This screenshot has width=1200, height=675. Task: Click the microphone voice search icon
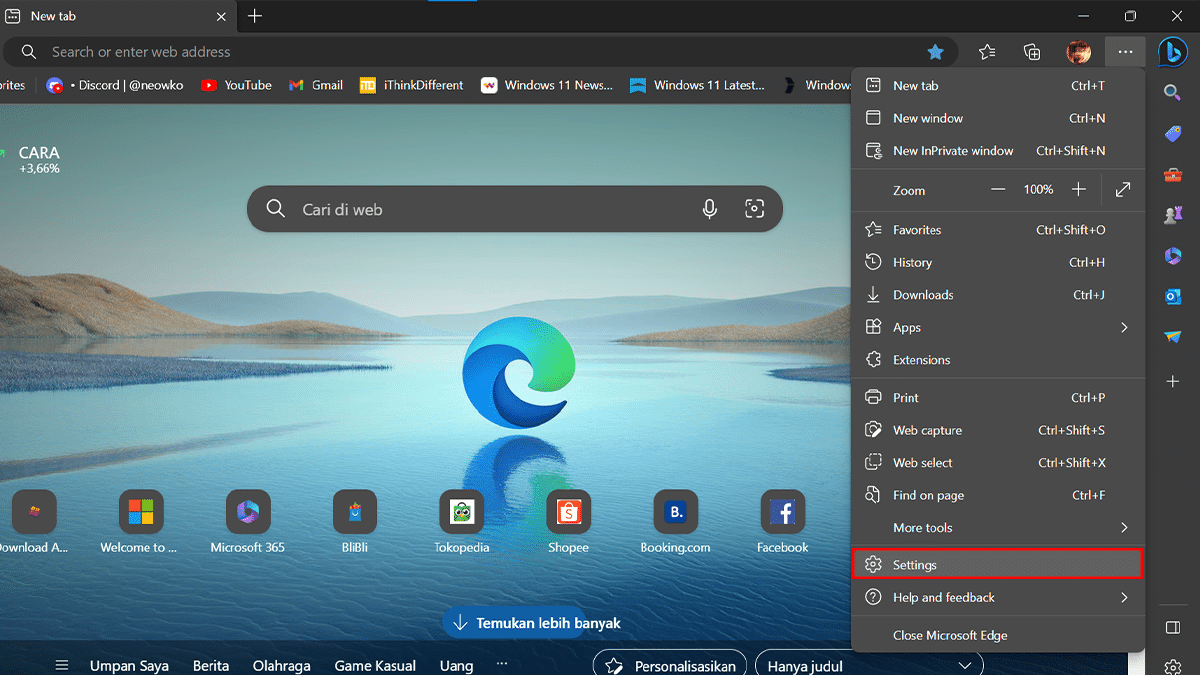click(x=709, y=209)
